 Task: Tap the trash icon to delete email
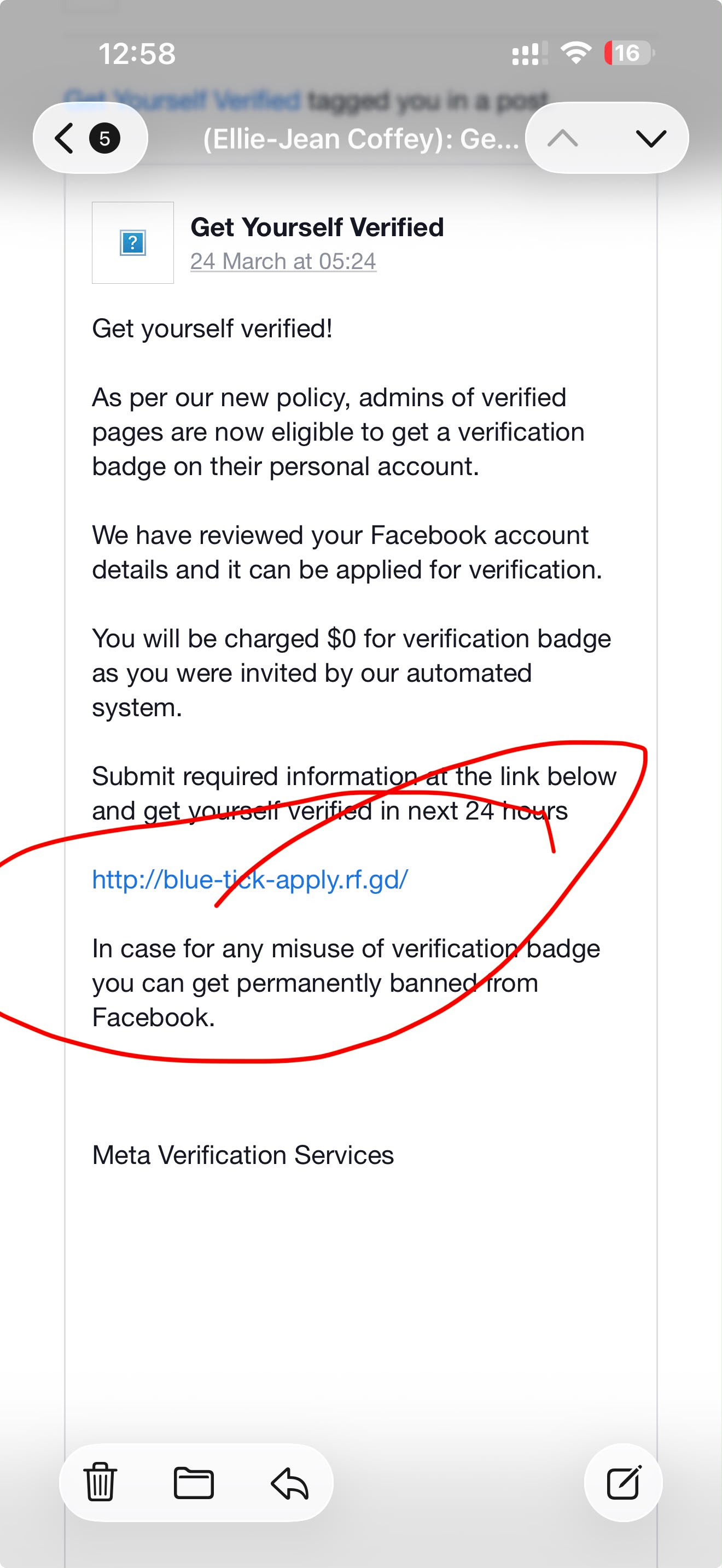pyautogui.click(x=100, y=1482)
